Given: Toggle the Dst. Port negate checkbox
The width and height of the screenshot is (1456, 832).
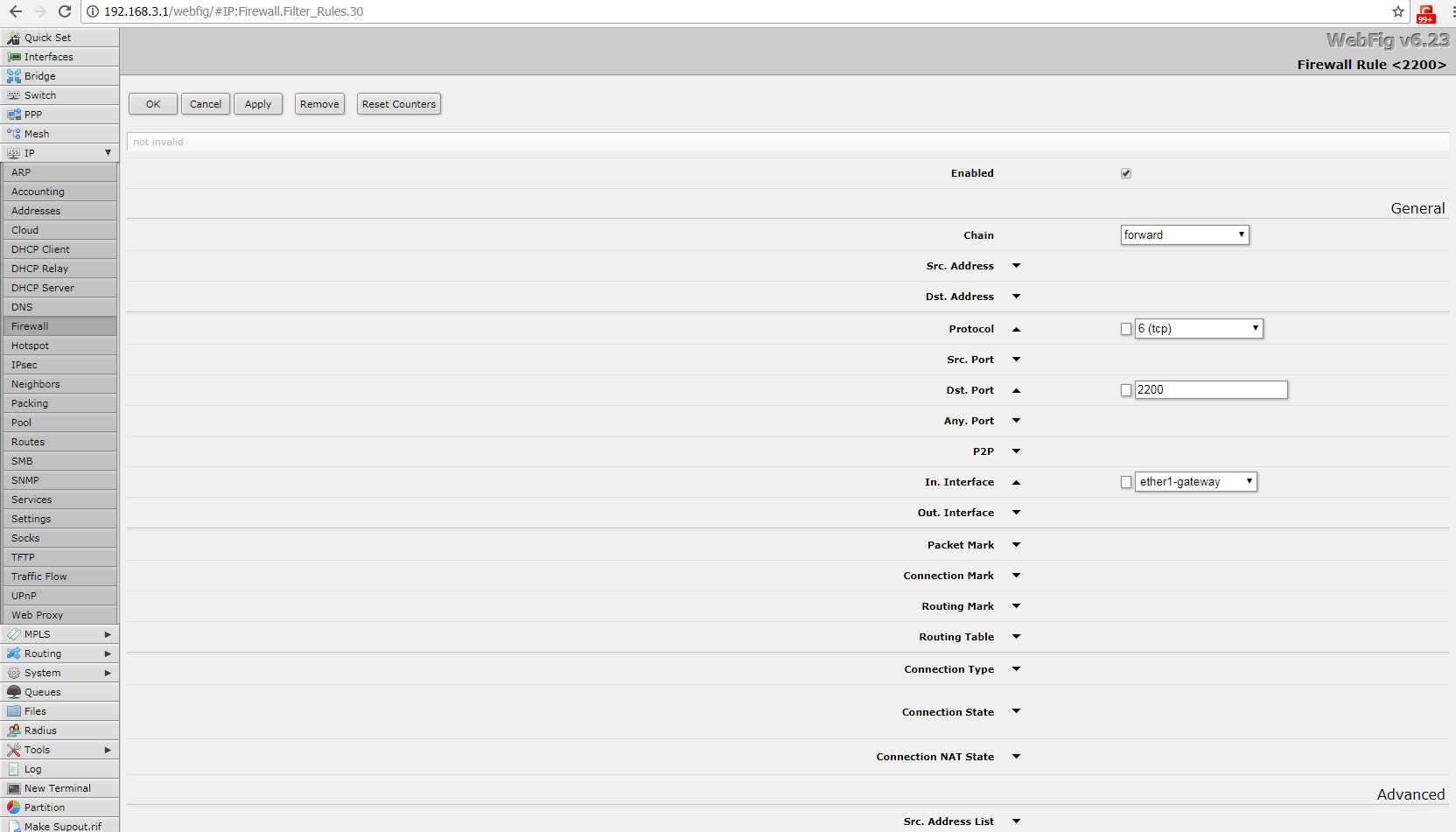Looking at the screenshot, I should click(x=1126, y=390).
